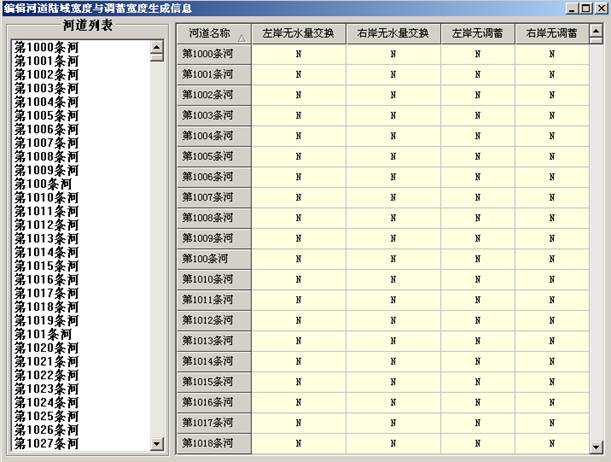Click the river list scroll-down arrow
Screen dimensions: 611x462
[x=156, y=443]
